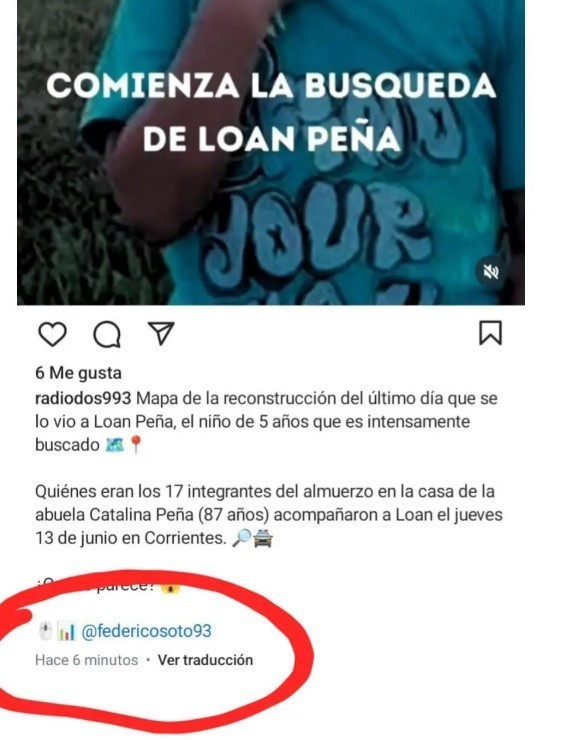Click the red pin emoji in caption
Viewport: 569px width, 740px height.
135,445
